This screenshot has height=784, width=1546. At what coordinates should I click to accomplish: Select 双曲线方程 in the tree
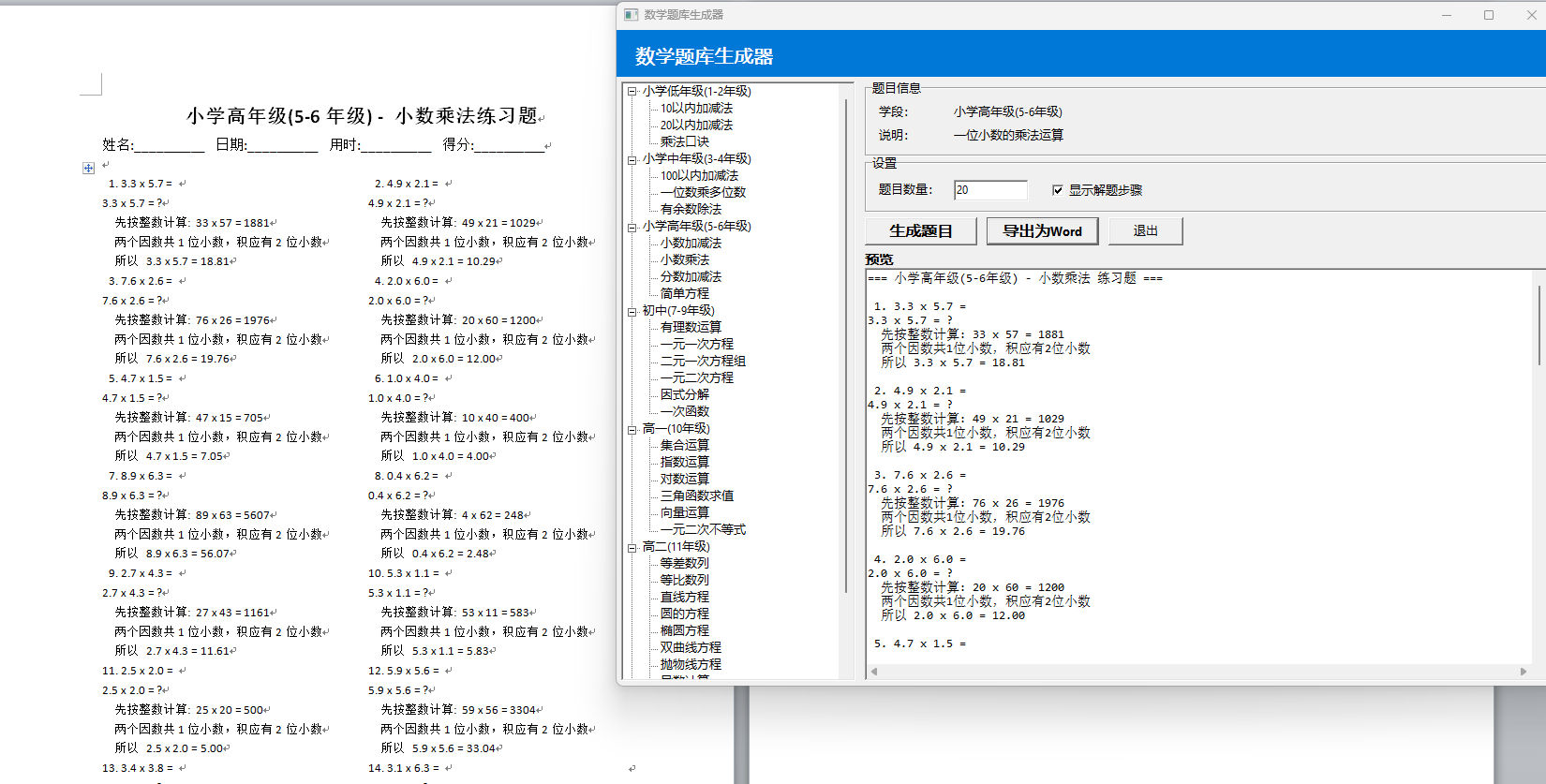(x=691, y=648)
